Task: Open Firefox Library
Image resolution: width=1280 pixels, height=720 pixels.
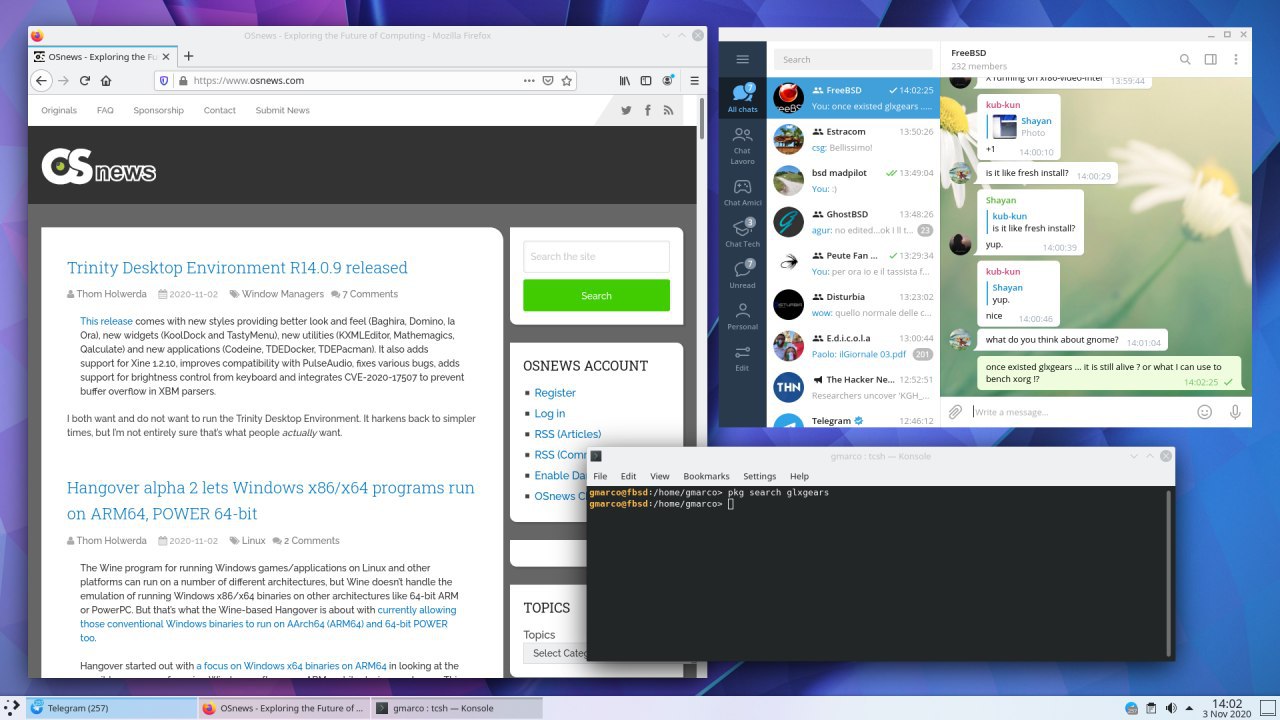Action: click(x=626, y=81)
